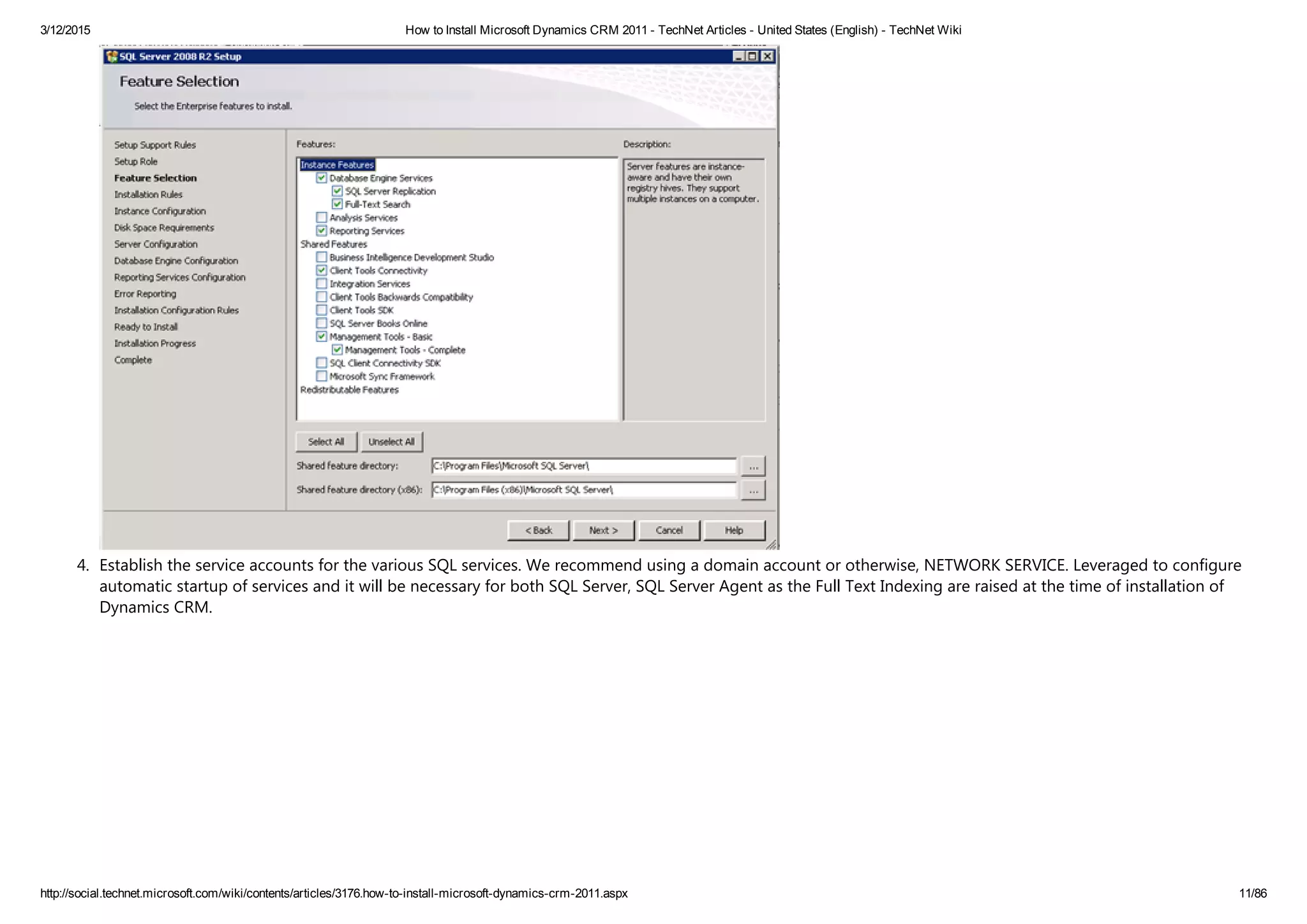
Task: Select Database Engine Configuration step
Action: click(176, 261)
